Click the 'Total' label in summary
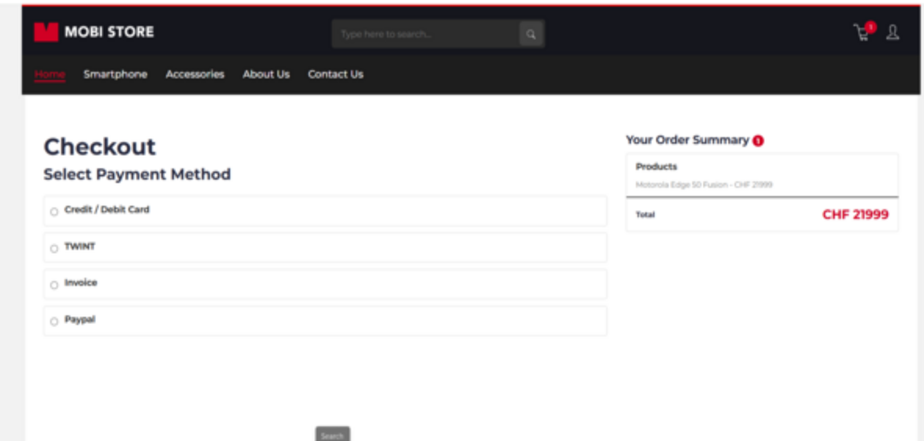Image resolution: width=924 pixels, height=441 pixels. [x=645, y=215]
